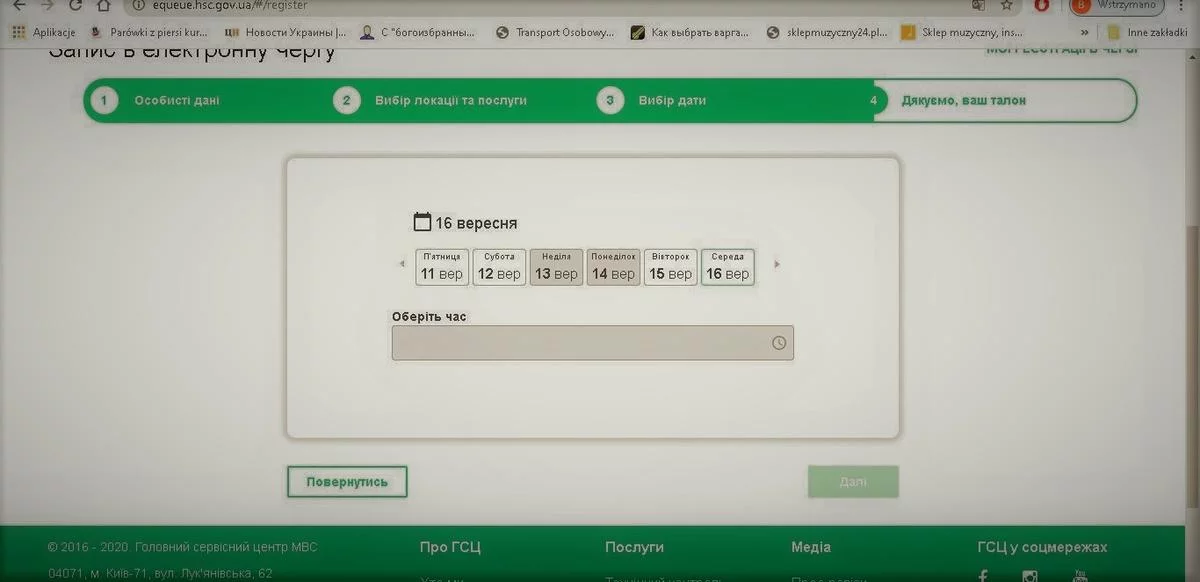This screenshot has width=1200, height=582.
Task: Click the browser forward arrow
Action: click(46, 5)
